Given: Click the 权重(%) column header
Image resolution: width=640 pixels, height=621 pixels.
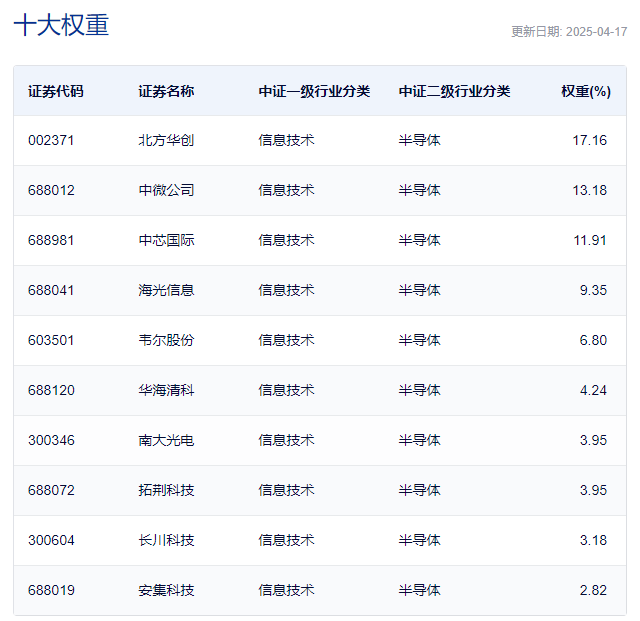Looking at the screenshot, I should [586, 91].
